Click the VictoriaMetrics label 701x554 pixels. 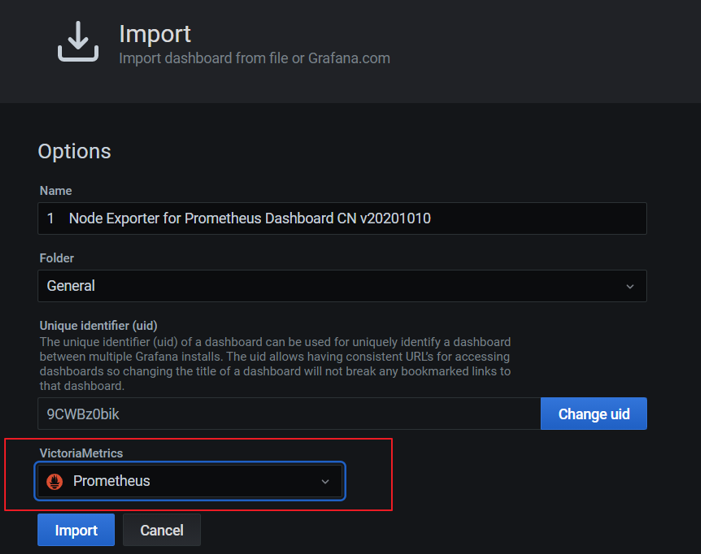click(x=81, y=453)
